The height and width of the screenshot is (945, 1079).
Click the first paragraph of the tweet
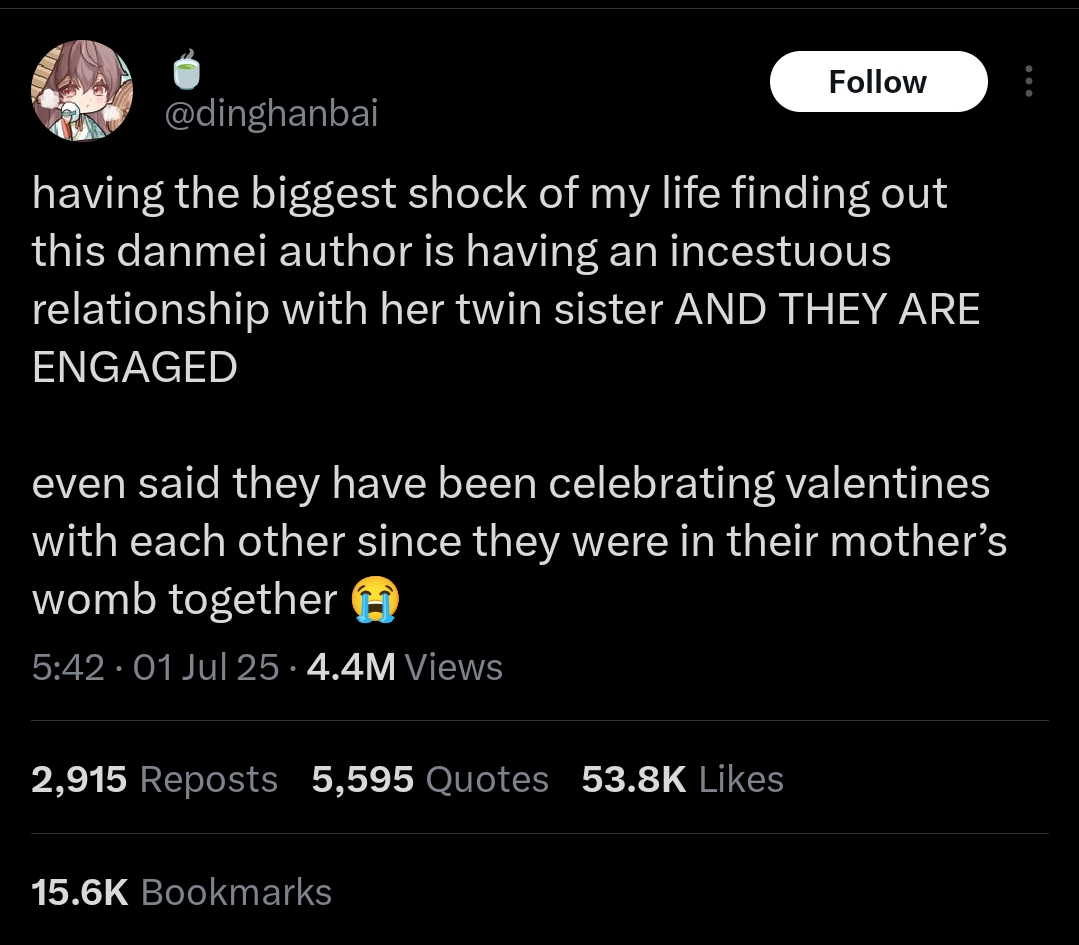coord(506,279)
